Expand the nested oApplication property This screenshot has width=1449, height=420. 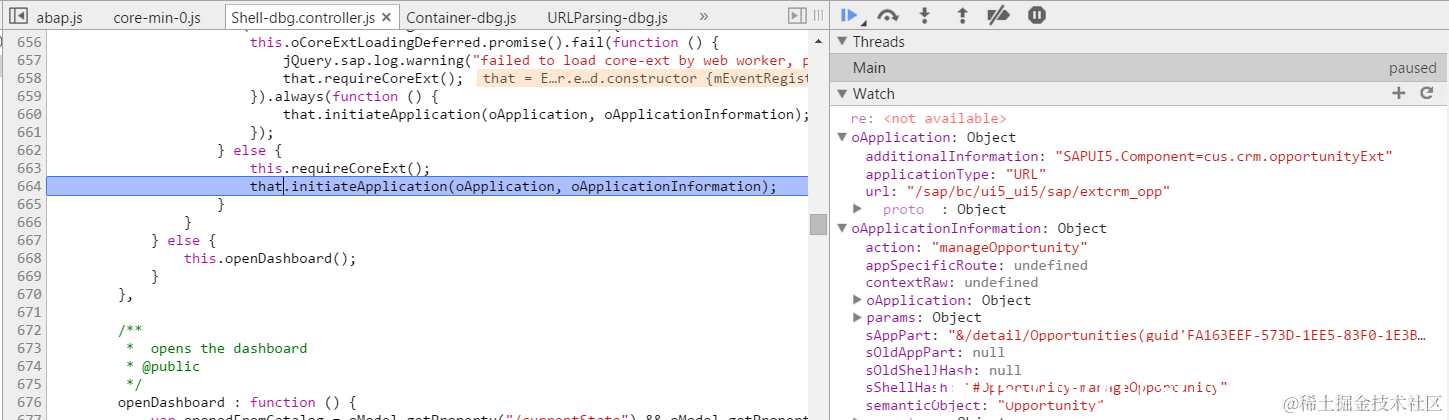857,300
